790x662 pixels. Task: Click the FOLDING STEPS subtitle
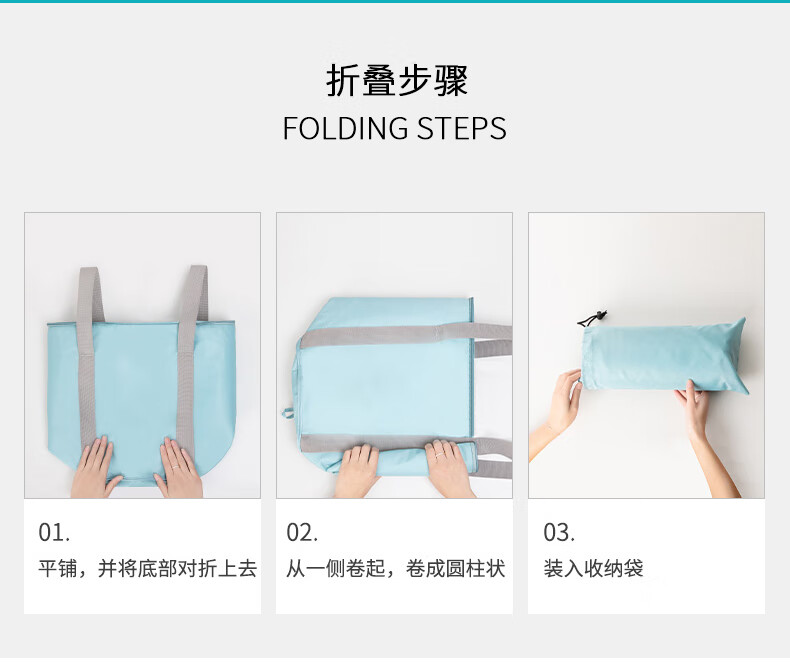click(x=394, y=128)
